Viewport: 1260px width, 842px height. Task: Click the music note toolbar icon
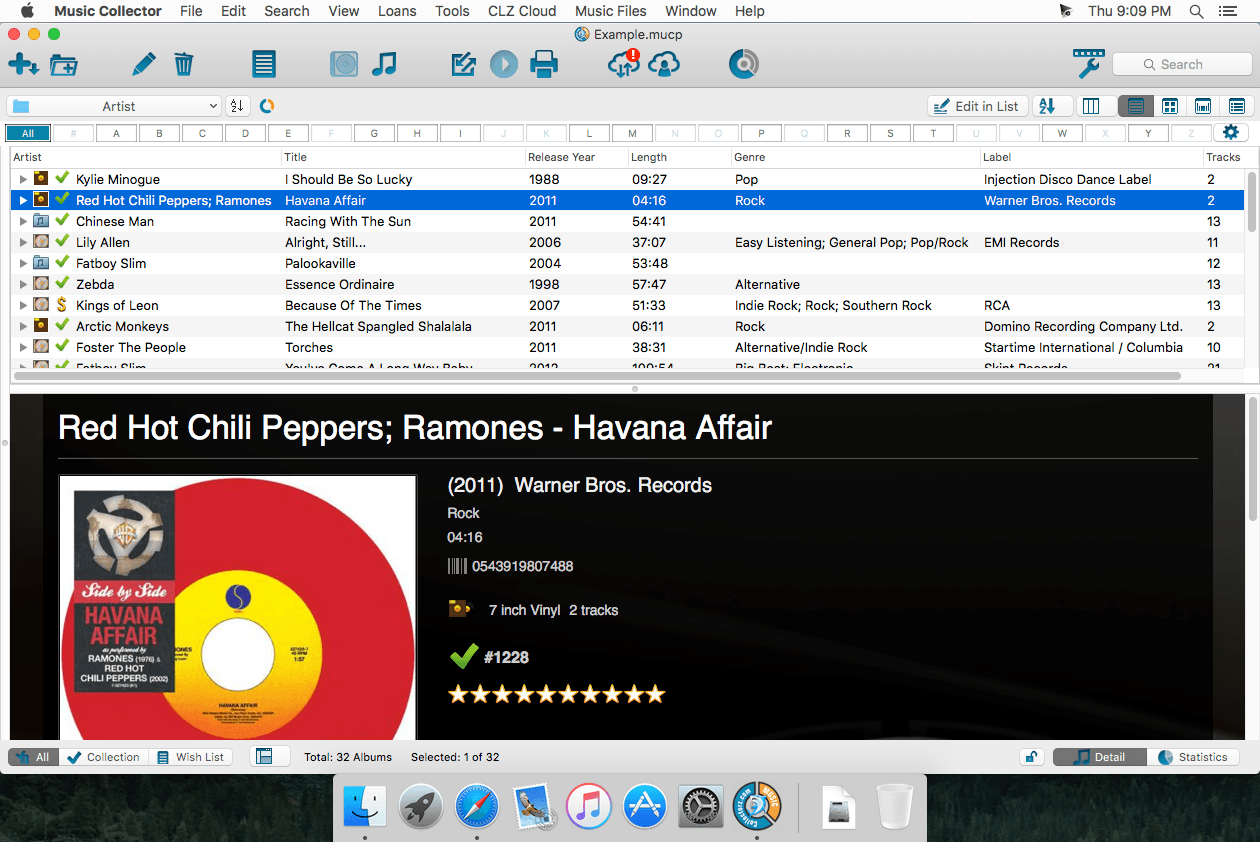384,65
